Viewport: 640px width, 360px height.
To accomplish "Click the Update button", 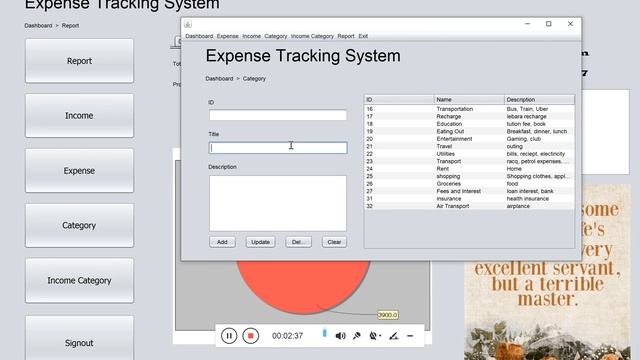I will click(x=260, y=242).
